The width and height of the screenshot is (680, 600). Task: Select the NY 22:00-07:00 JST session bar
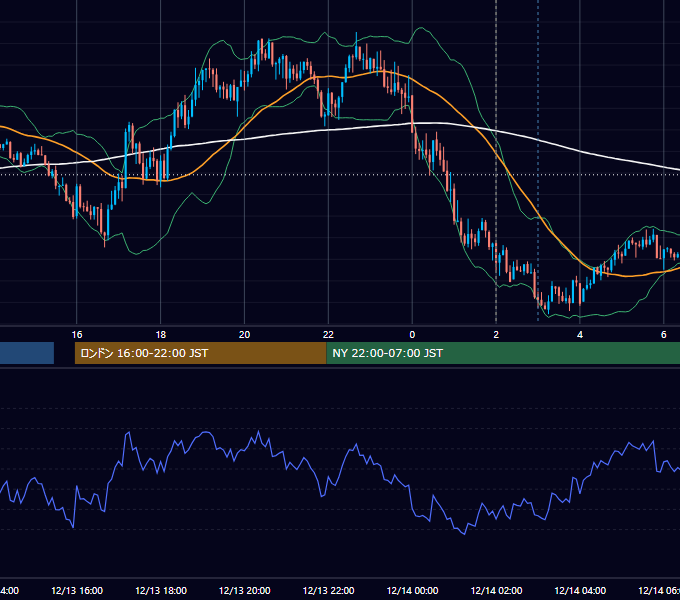pyautogui.click(x=503, y=353)
